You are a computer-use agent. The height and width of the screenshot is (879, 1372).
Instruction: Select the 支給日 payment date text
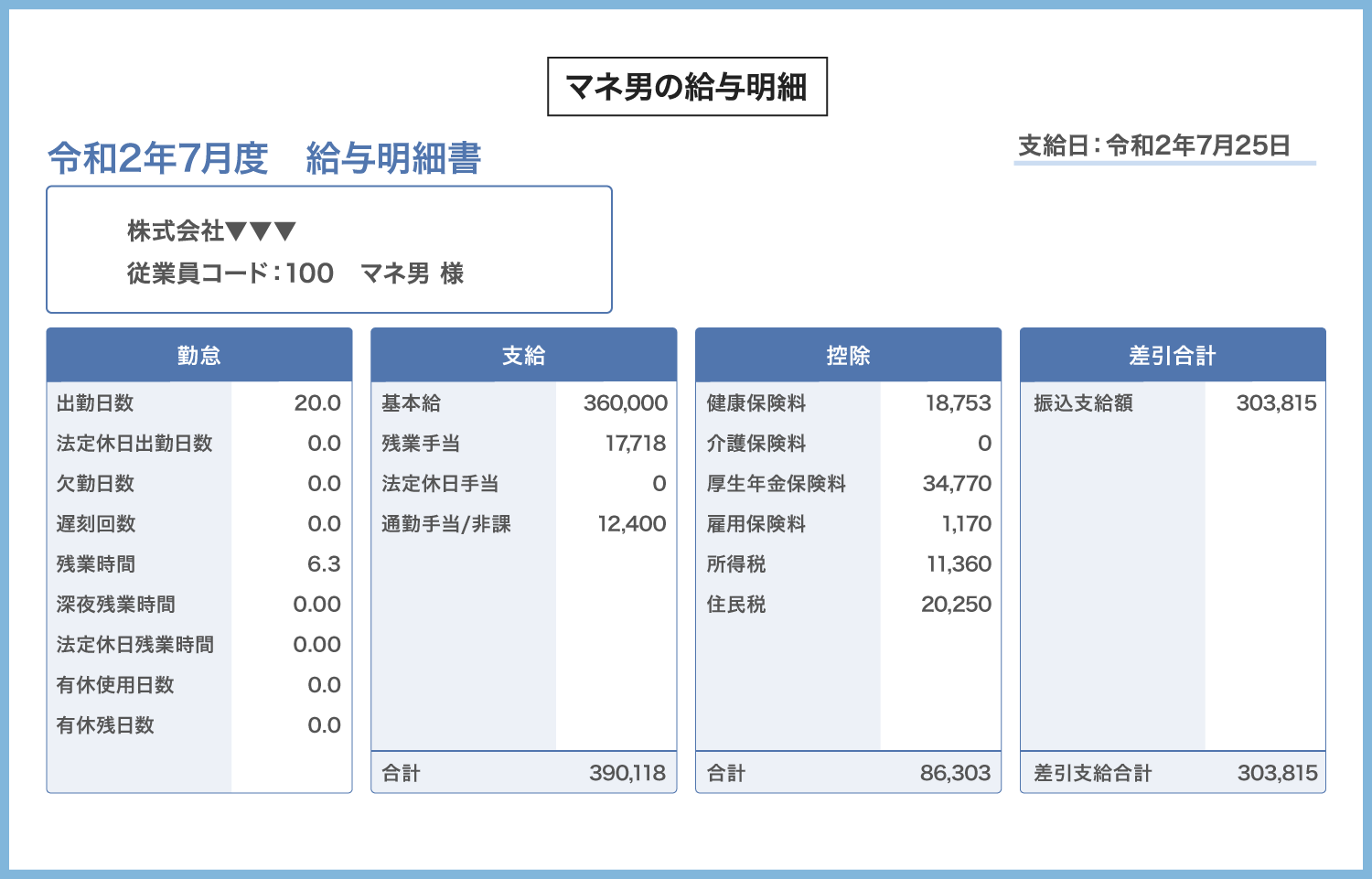click(x=1153, y=145)
